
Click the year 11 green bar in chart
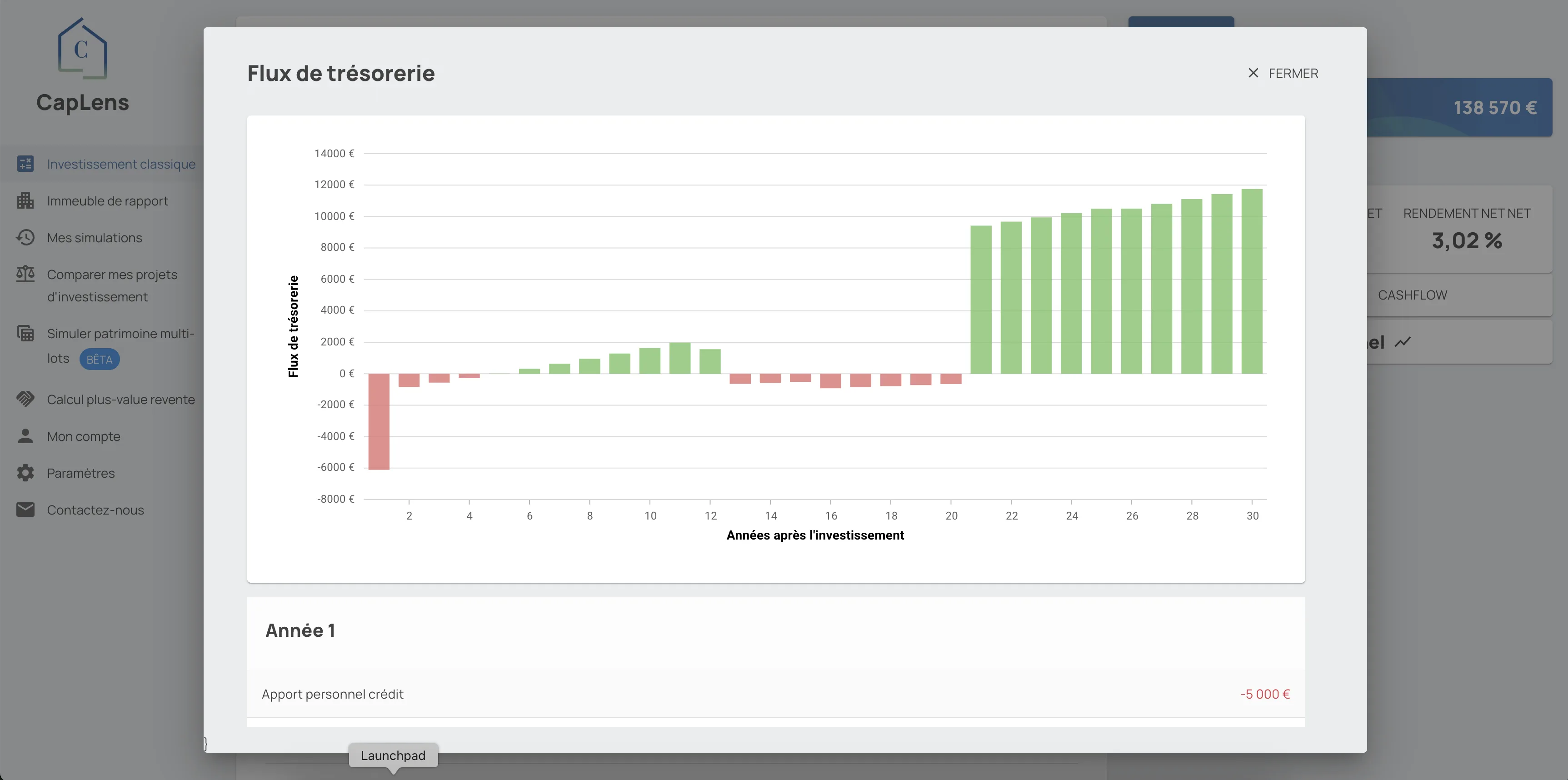(679, 358)
